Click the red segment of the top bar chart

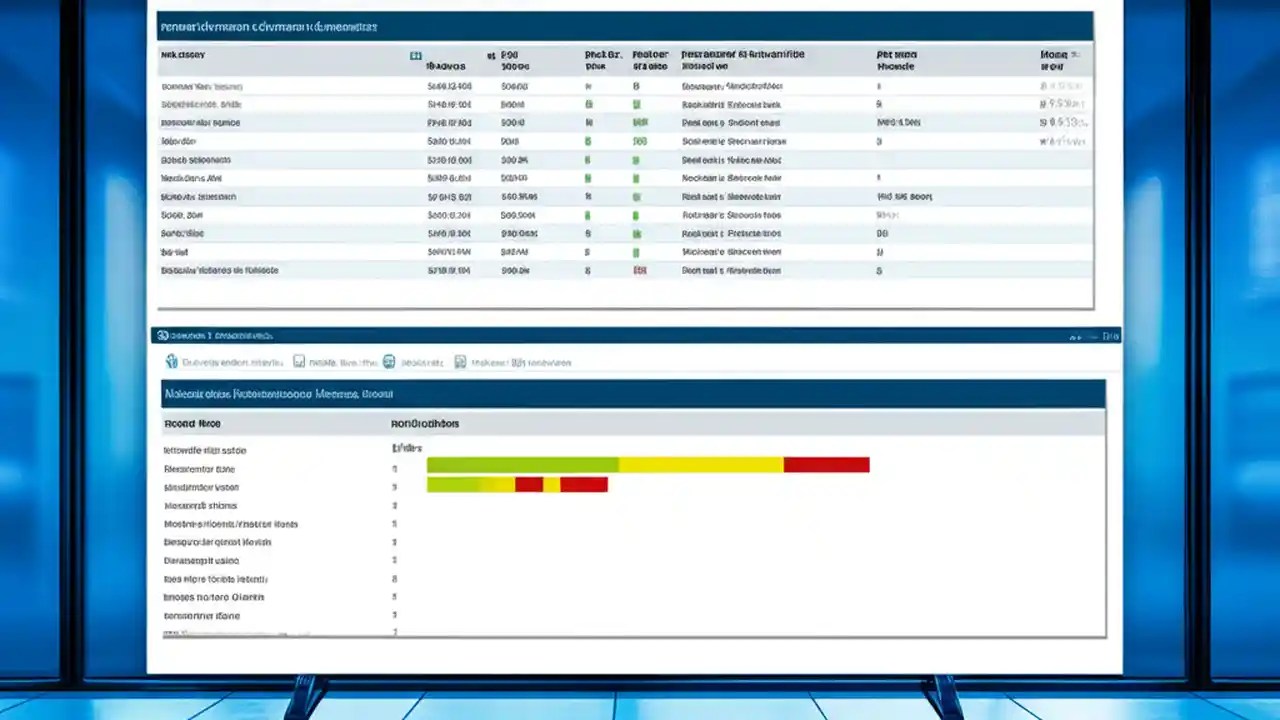tap(826, 464)
